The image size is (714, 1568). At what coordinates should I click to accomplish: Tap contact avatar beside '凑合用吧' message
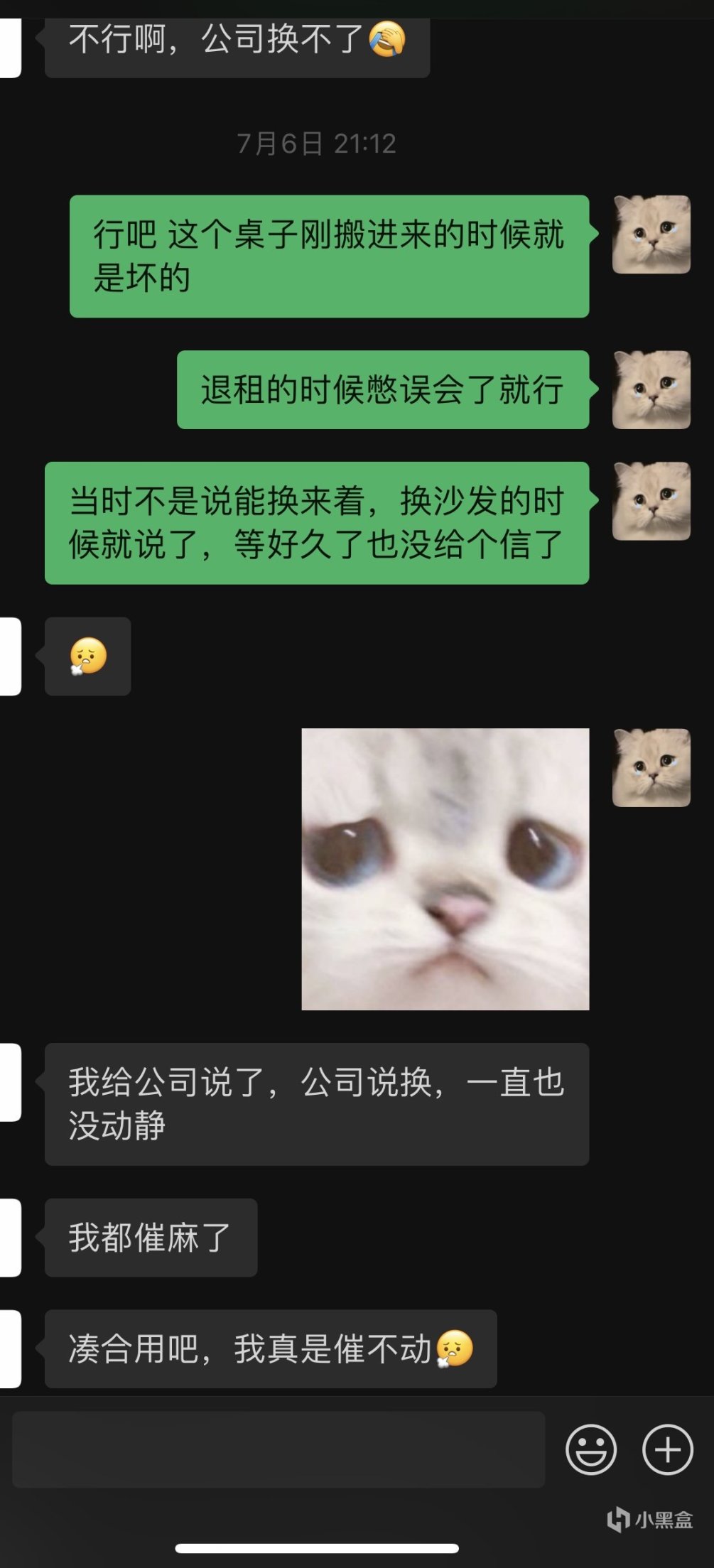tap(10, 1349)
